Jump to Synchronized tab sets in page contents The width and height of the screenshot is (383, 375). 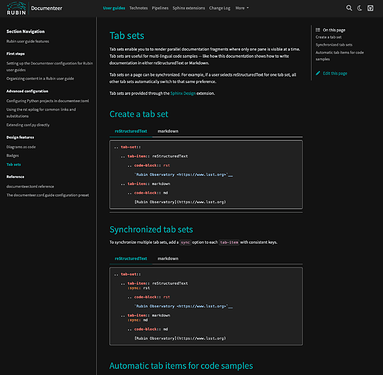point(334,45)
